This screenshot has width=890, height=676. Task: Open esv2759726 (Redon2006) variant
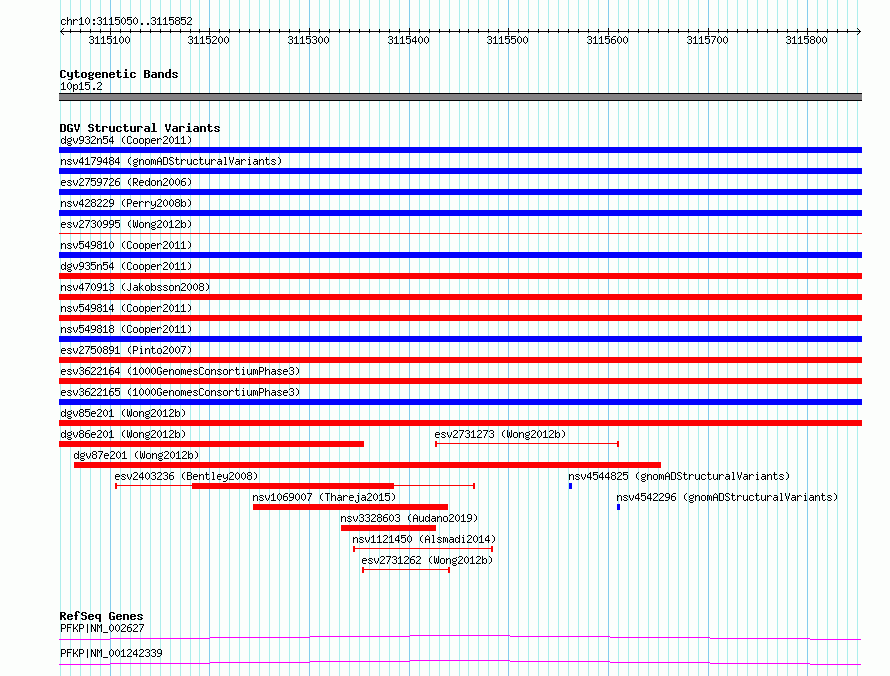pos(126,182)
